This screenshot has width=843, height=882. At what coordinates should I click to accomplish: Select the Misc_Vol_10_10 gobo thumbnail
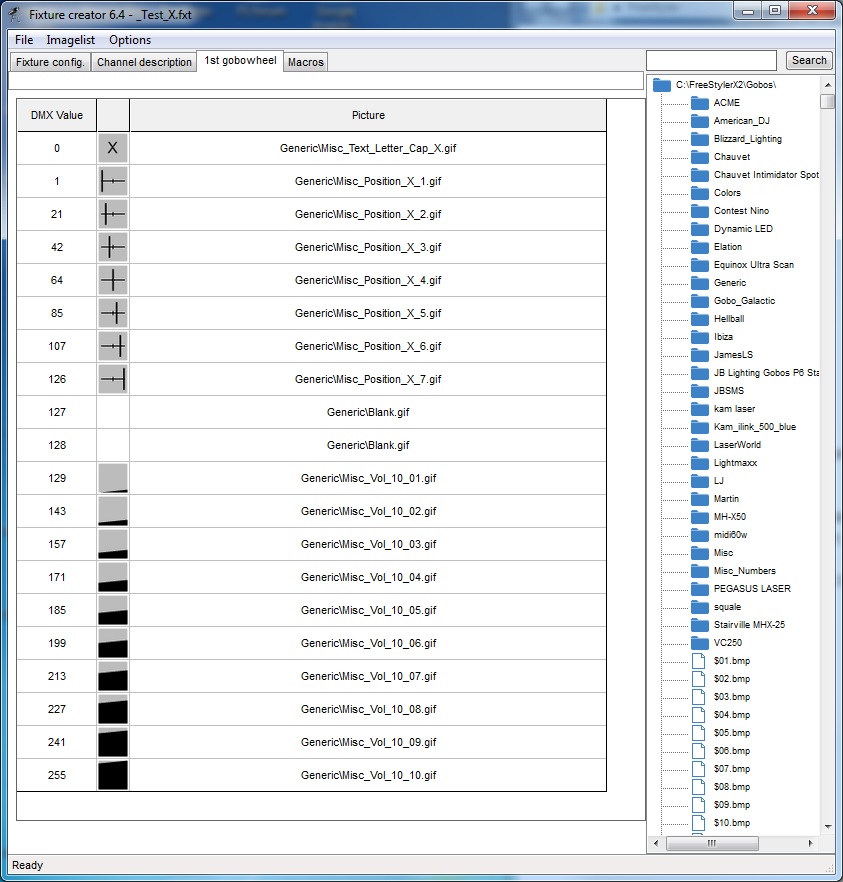coord(112,775)
